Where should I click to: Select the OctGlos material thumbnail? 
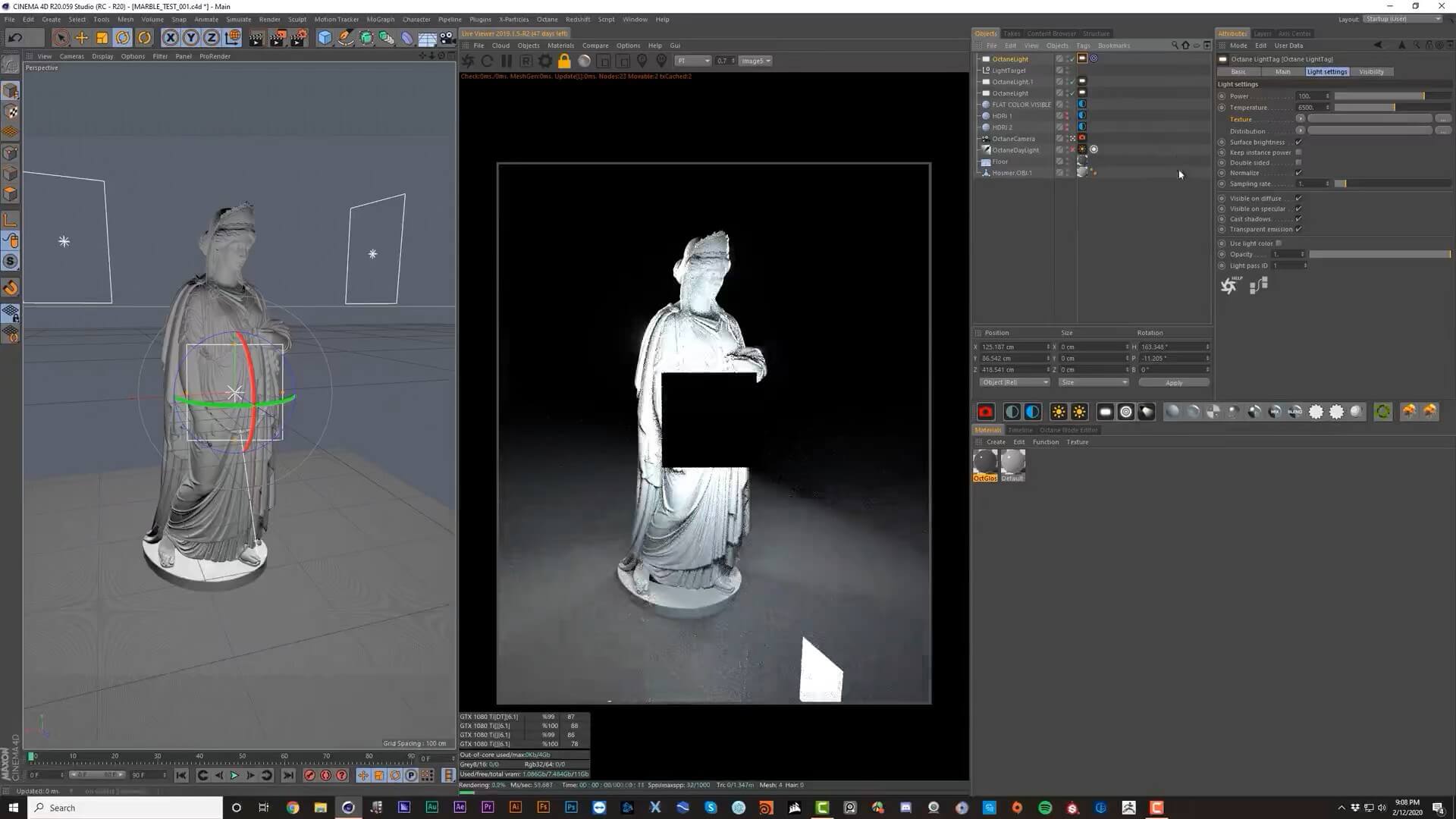tap(985, 463)
